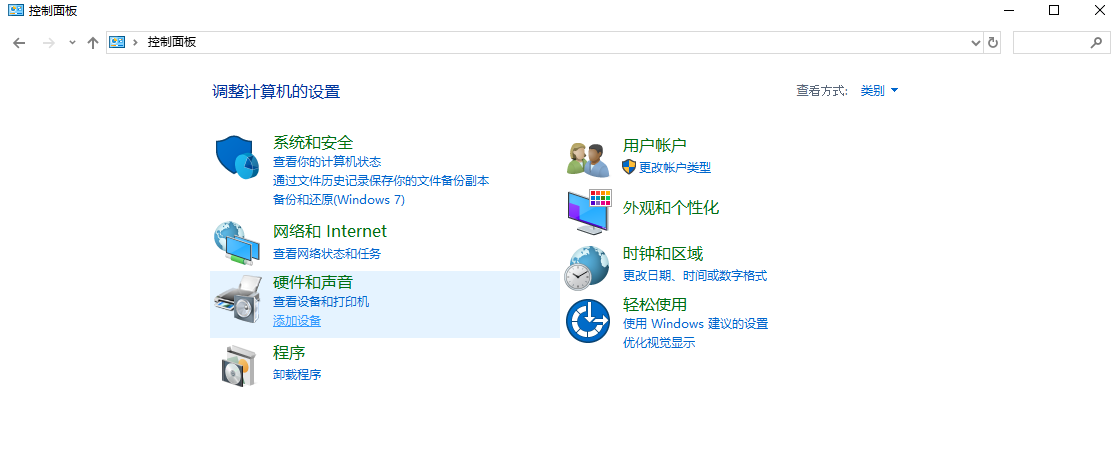Image resolution: width=1119 pixels, height=460 pixels.
Task: Click the System and Security shield icon
Action: (x=237, y=158)
